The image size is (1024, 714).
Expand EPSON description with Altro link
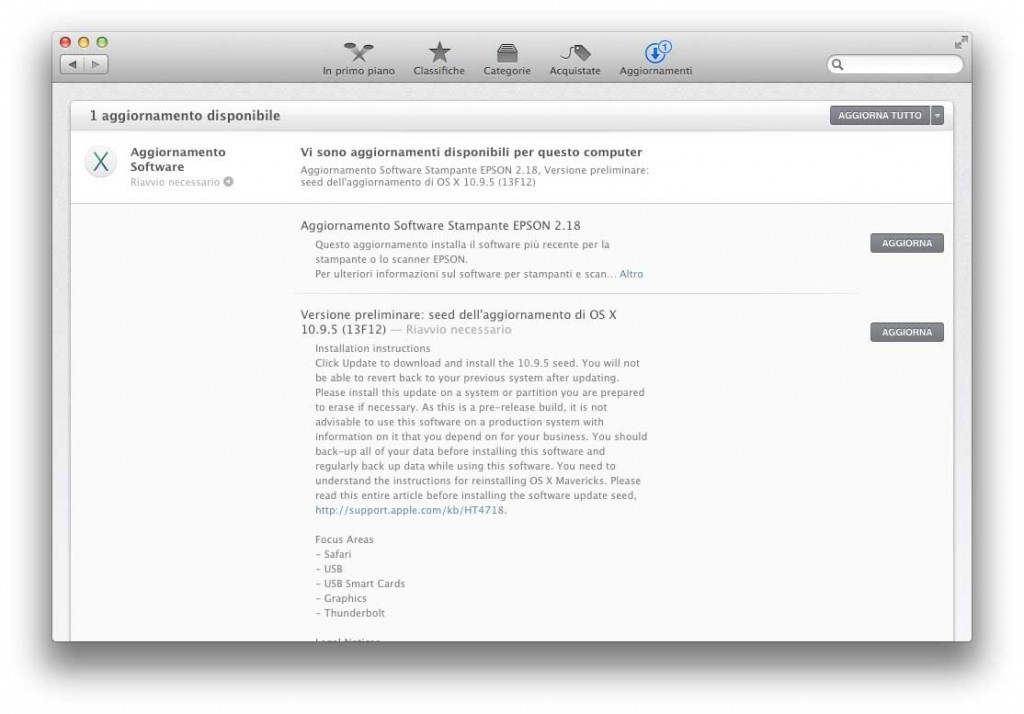click(x=631, y=274)
